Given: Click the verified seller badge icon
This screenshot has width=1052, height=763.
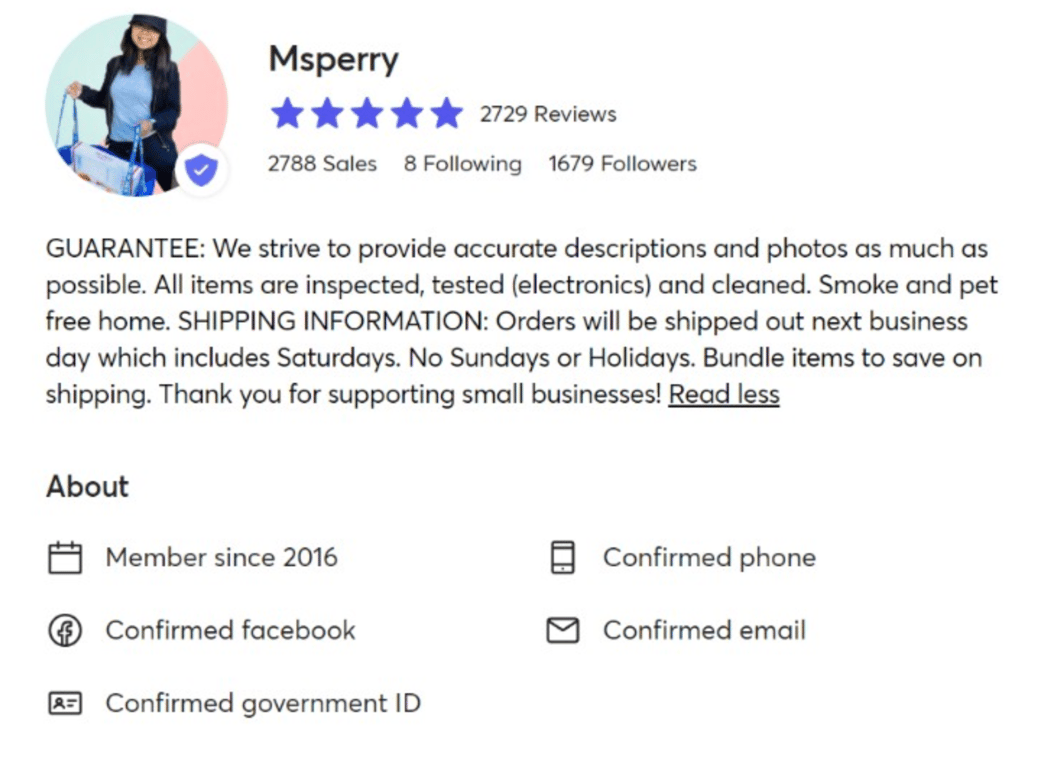Looking at the screenshot, I should coord(201,169).
